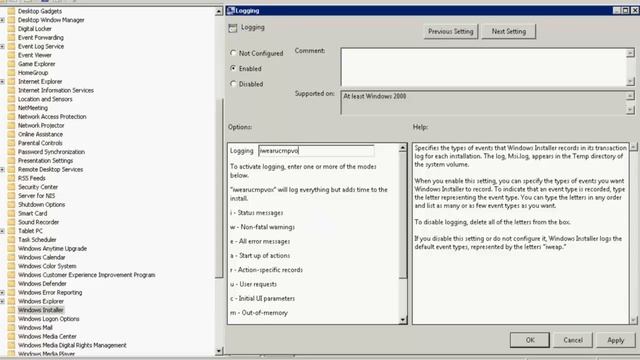Click the Parental Controls folder icon
The height and width of the screenshot is (360, 640).
11,143
